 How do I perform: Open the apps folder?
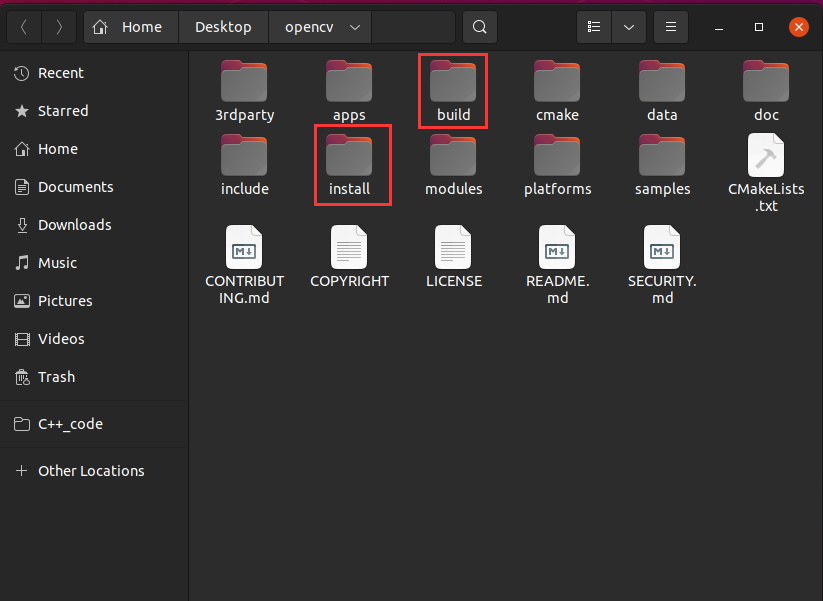pyautogui.click(x=349, y=92)
